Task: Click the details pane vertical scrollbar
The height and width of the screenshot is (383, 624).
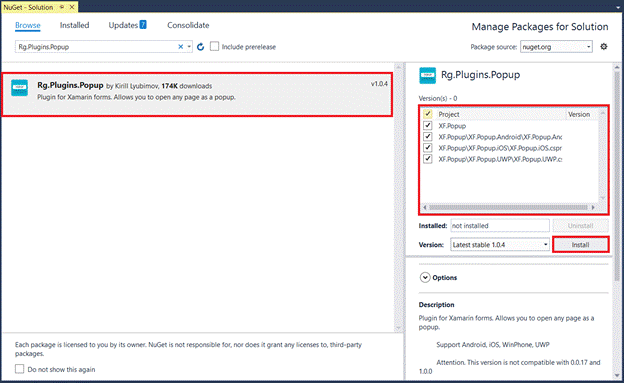Action: click(616, 175)
